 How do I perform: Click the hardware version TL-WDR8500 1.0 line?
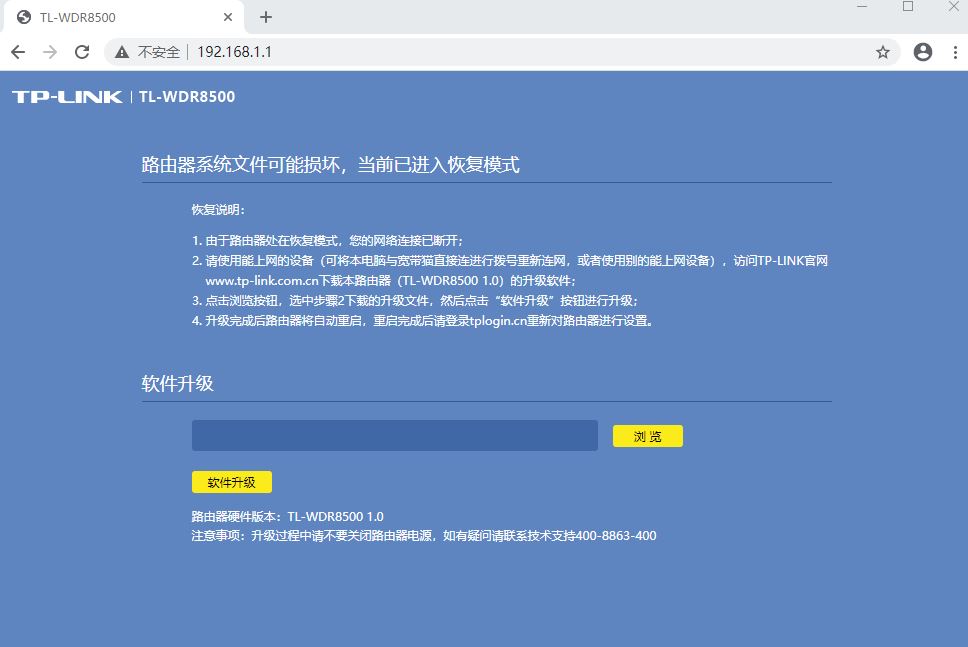287,517
